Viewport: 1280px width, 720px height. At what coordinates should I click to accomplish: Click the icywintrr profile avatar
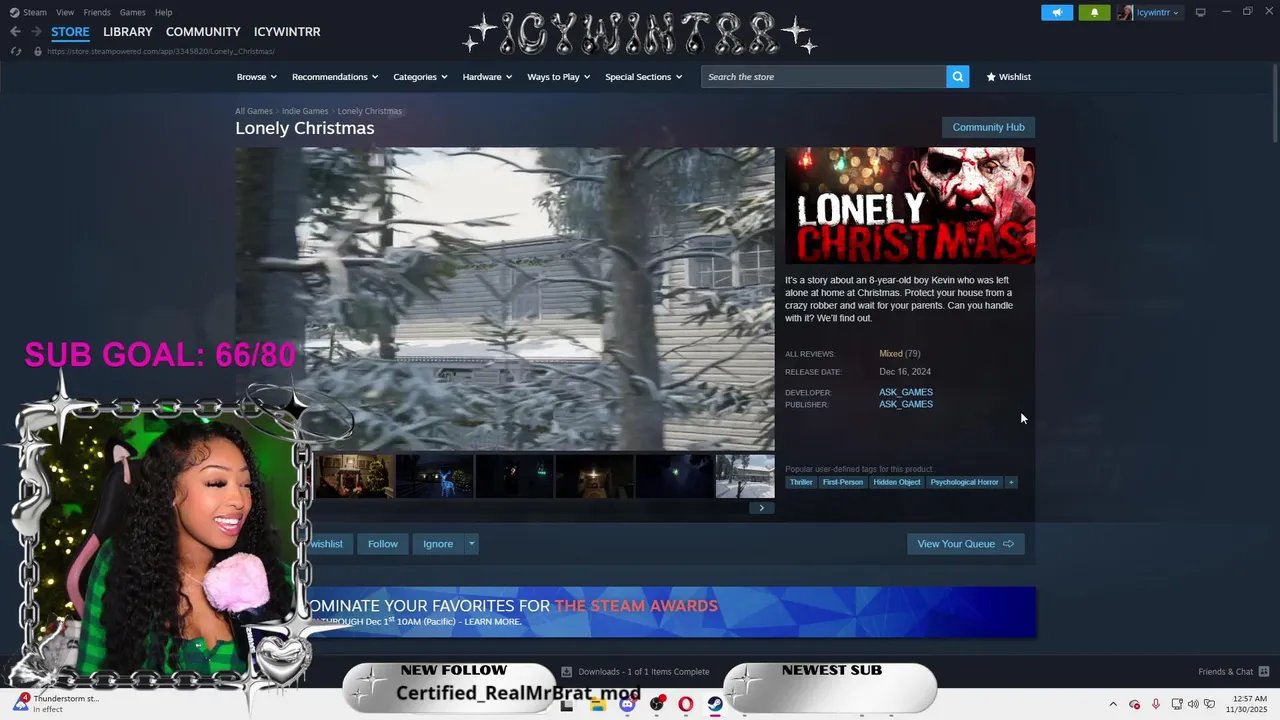1126,12
